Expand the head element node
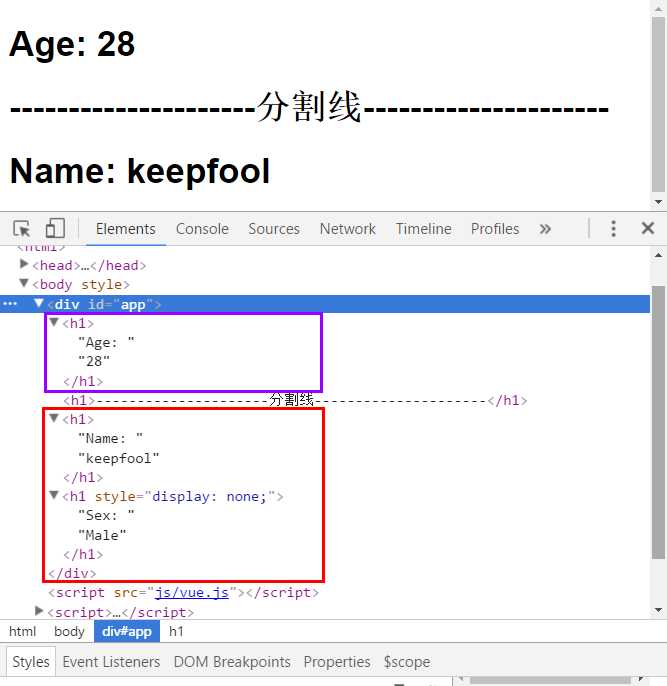 [24, 264]
